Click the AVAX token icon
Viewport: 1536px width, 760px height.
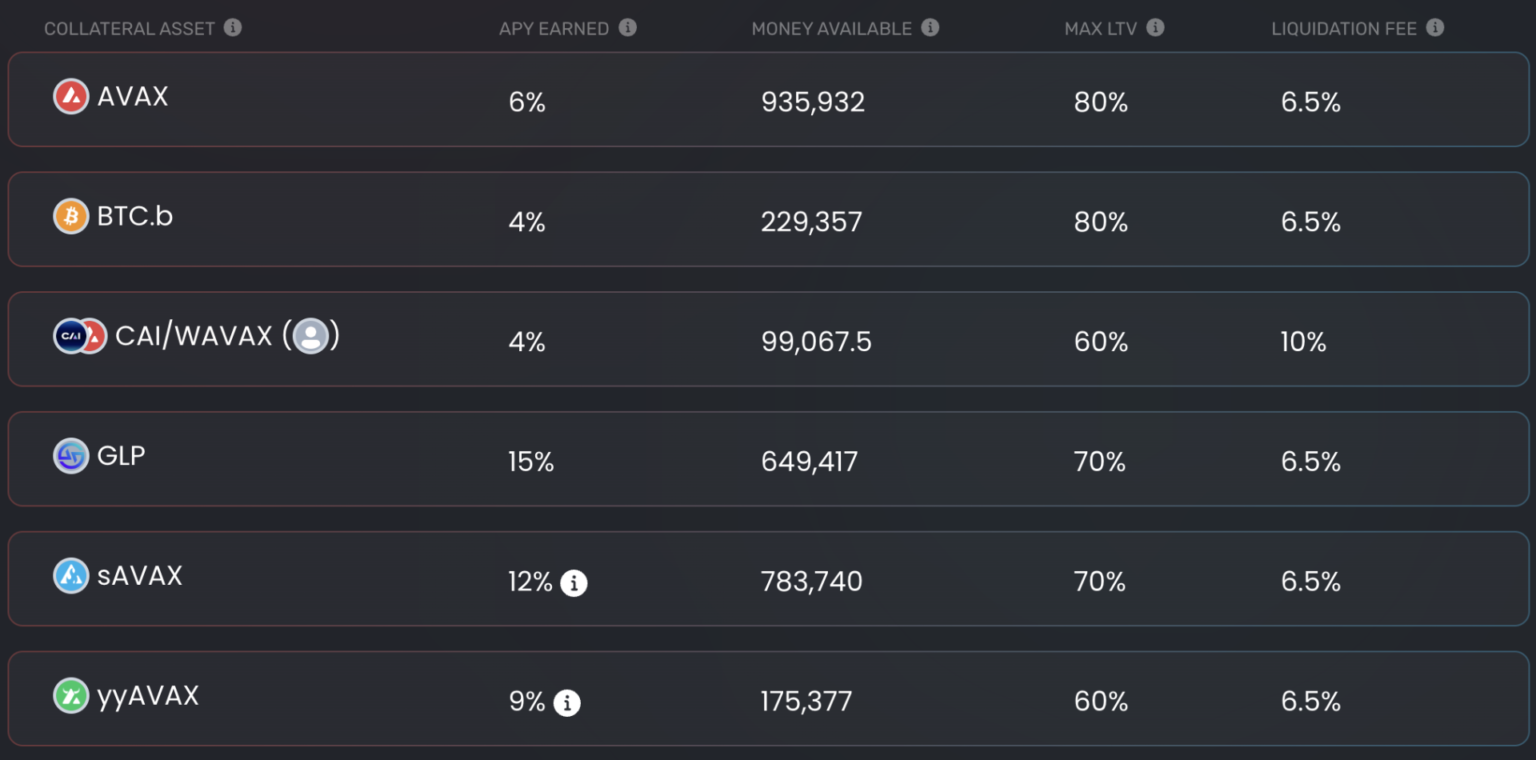click(71, 97)
